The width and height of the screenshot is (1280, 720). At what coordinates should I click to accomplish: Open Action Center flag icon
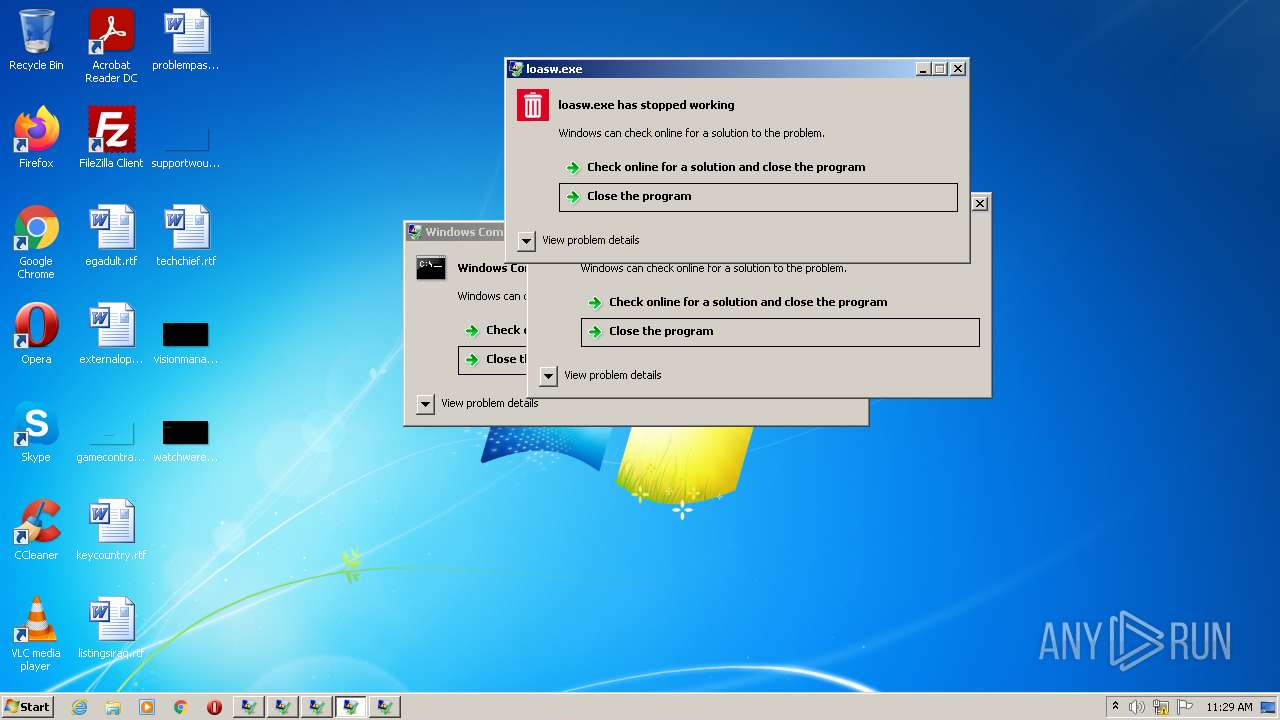click(x=1184, y=707)
